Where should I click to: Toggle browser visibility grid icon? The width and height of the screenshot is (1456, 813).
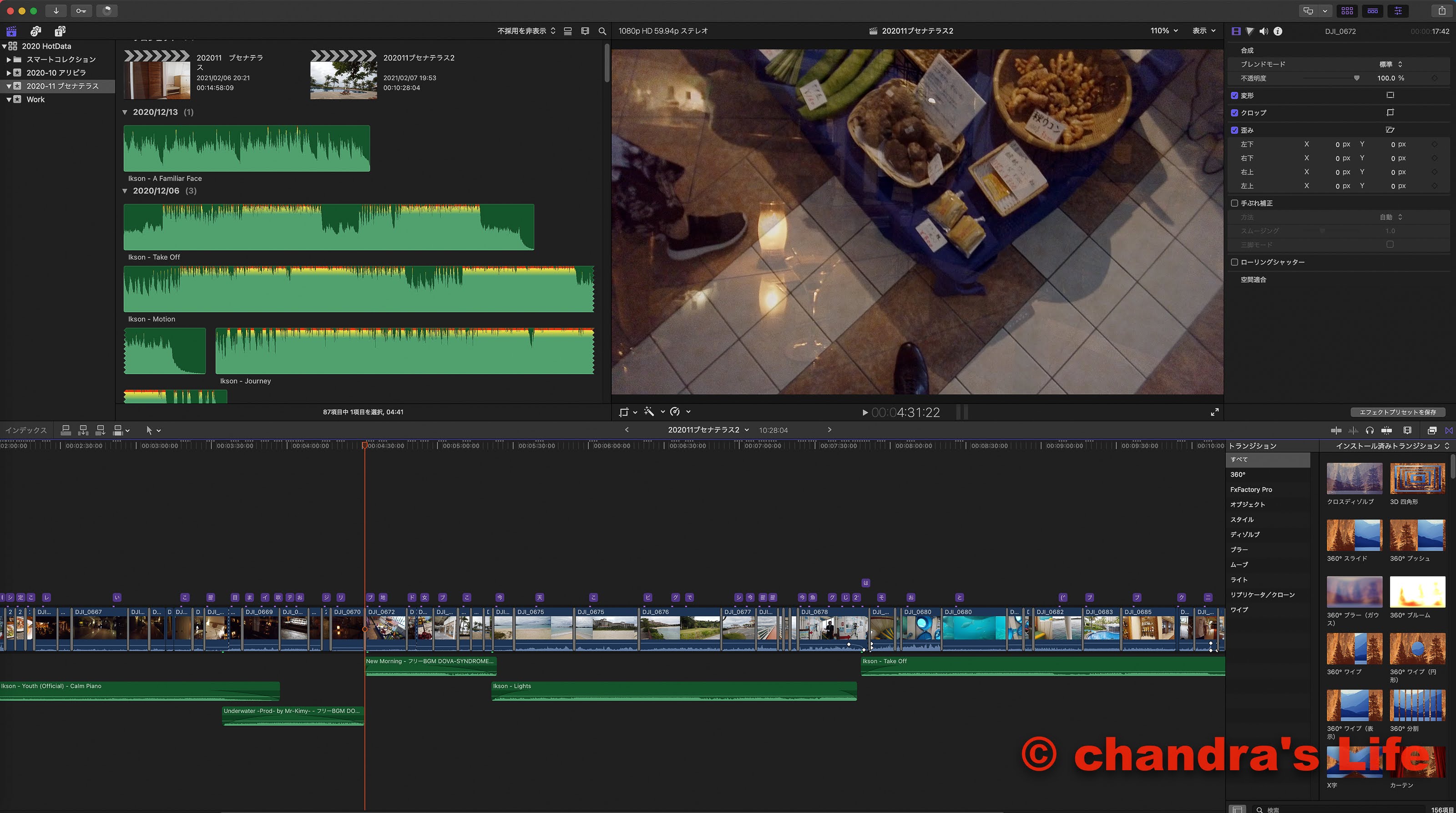(x=1347, y=11)
